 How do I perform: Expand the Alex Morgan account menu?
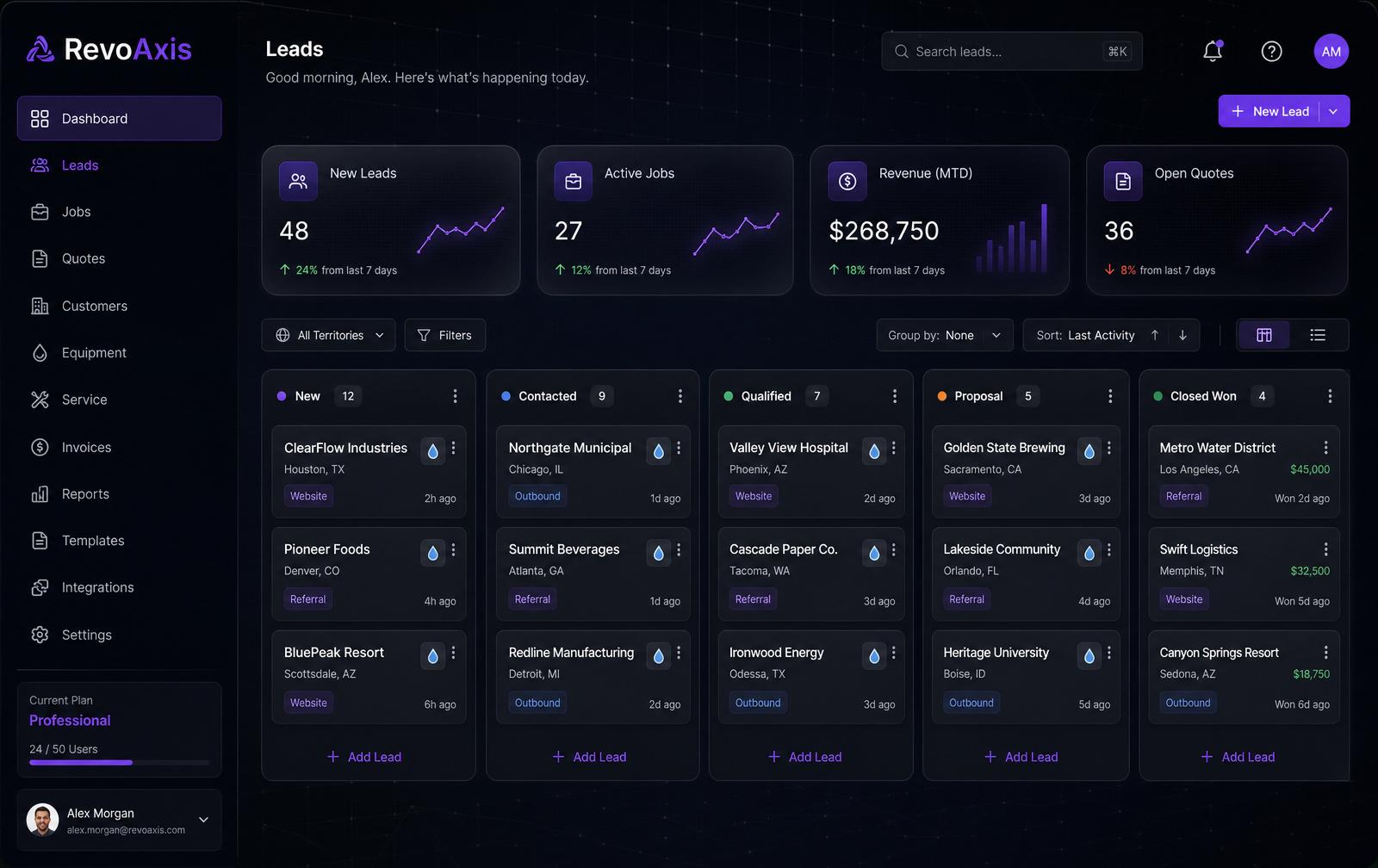203,820
